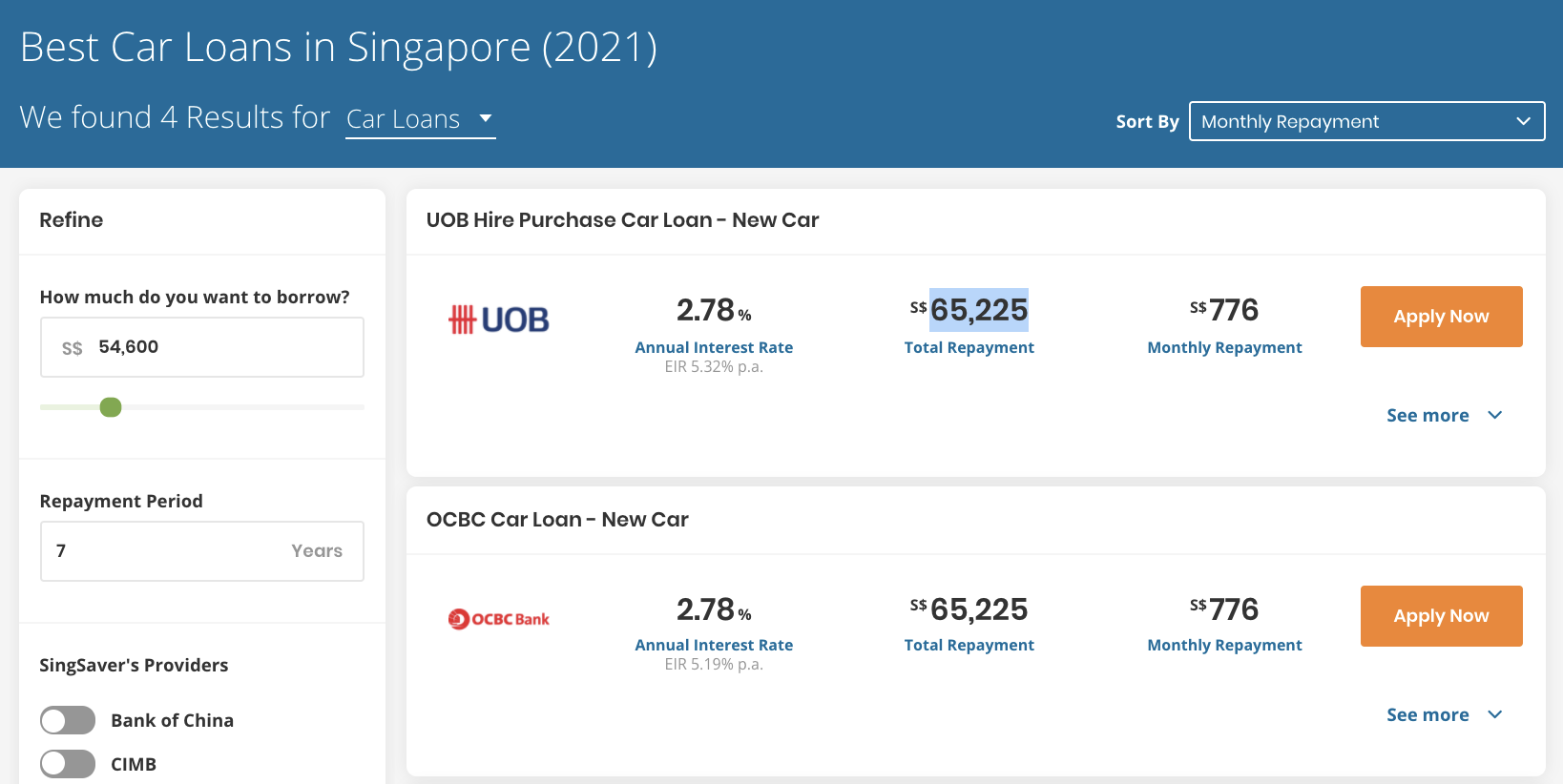The image size is (1563, 784).
Task: Click the UOB 2.78% interest rate value
Action: coord(714,310)
